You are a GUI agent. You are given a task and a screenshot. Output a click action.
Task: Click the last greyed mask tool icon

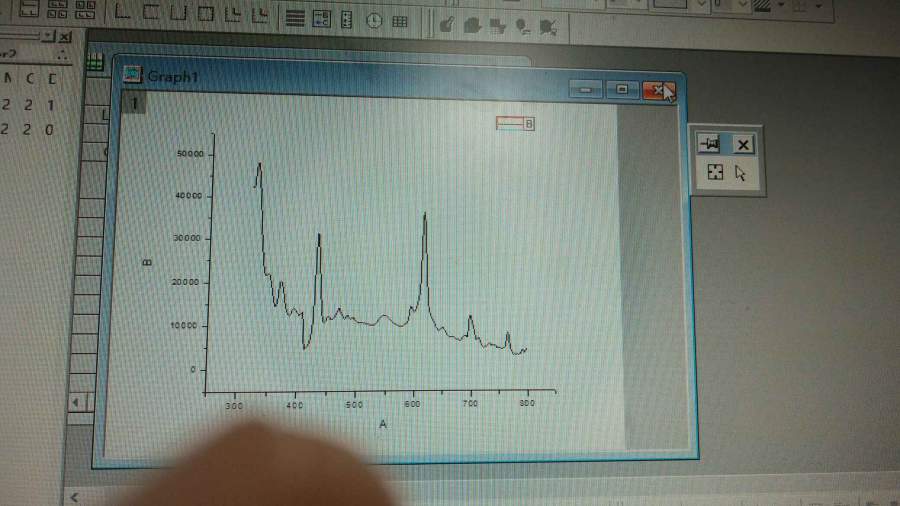click(548, 27)
